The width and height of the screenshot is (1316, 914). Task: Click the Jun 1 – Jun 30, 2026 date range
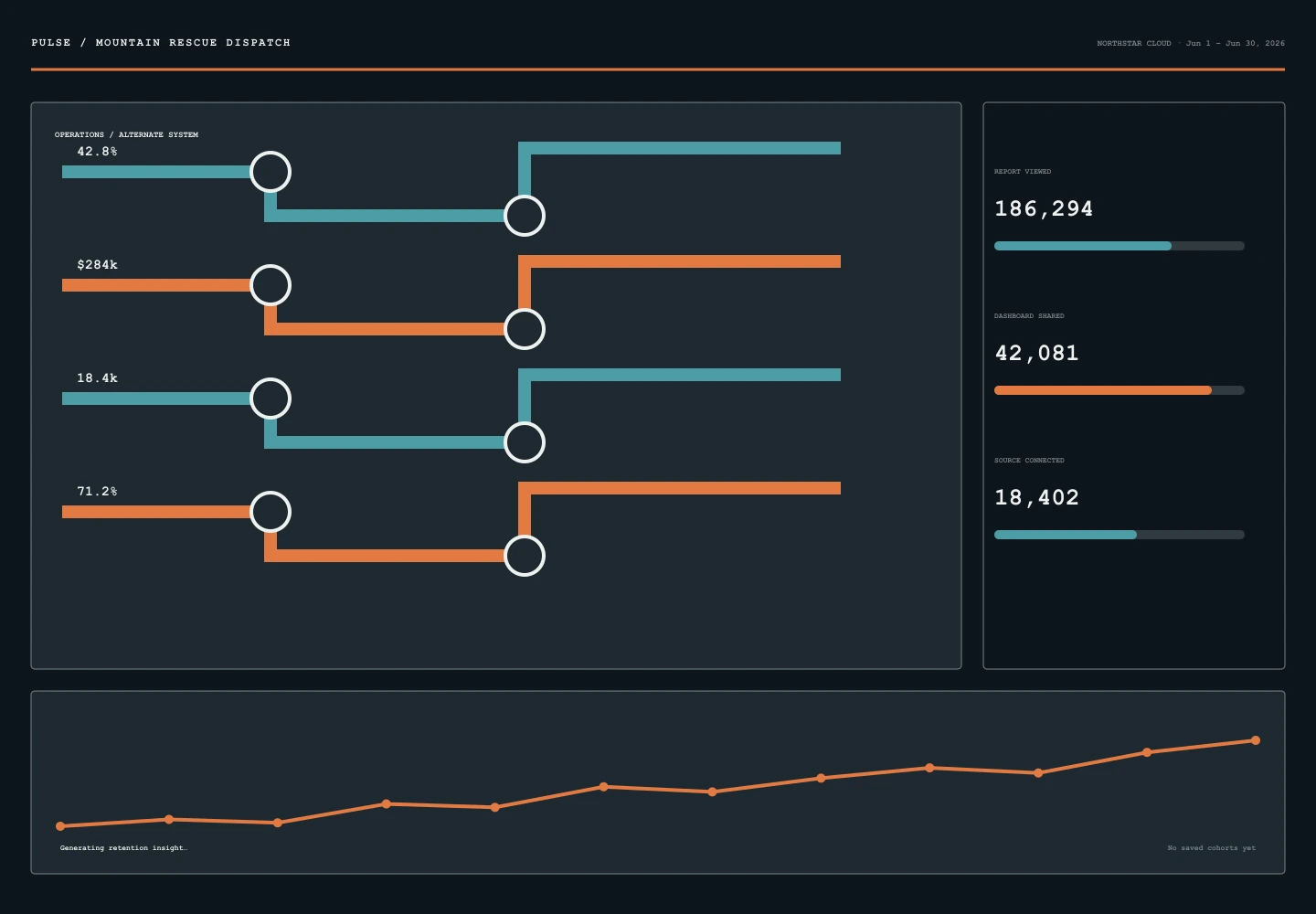click(x=1236, y=43)
